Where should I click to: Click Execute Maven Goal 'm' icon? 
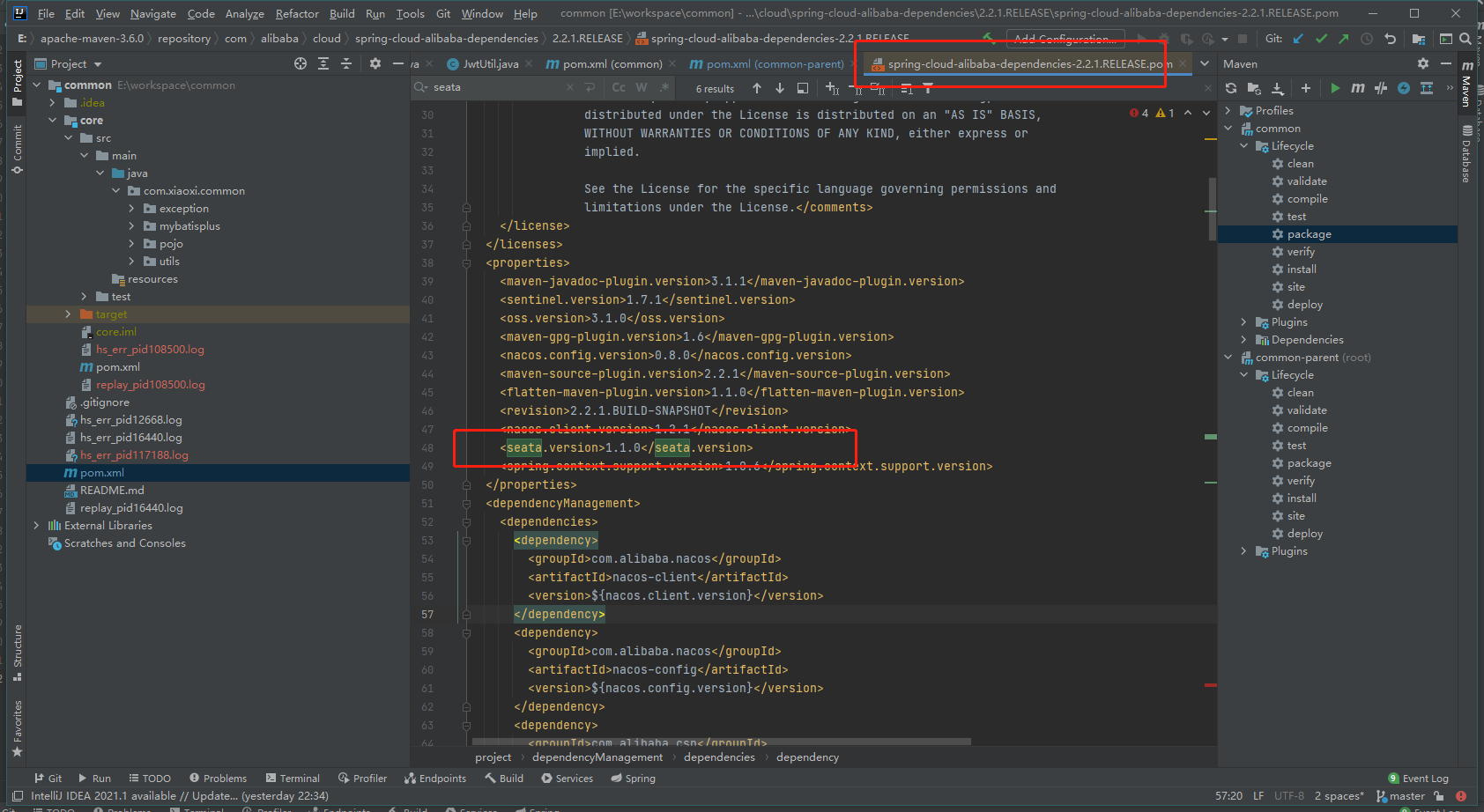1357,88
